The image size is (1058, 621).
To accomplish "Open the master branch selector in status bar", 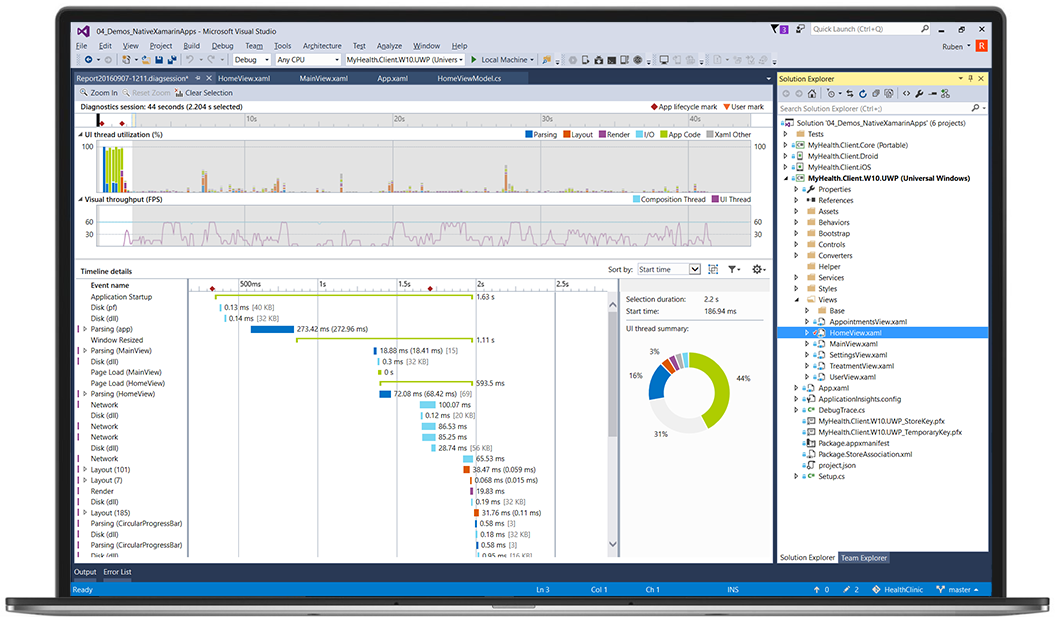I will 958,589.
